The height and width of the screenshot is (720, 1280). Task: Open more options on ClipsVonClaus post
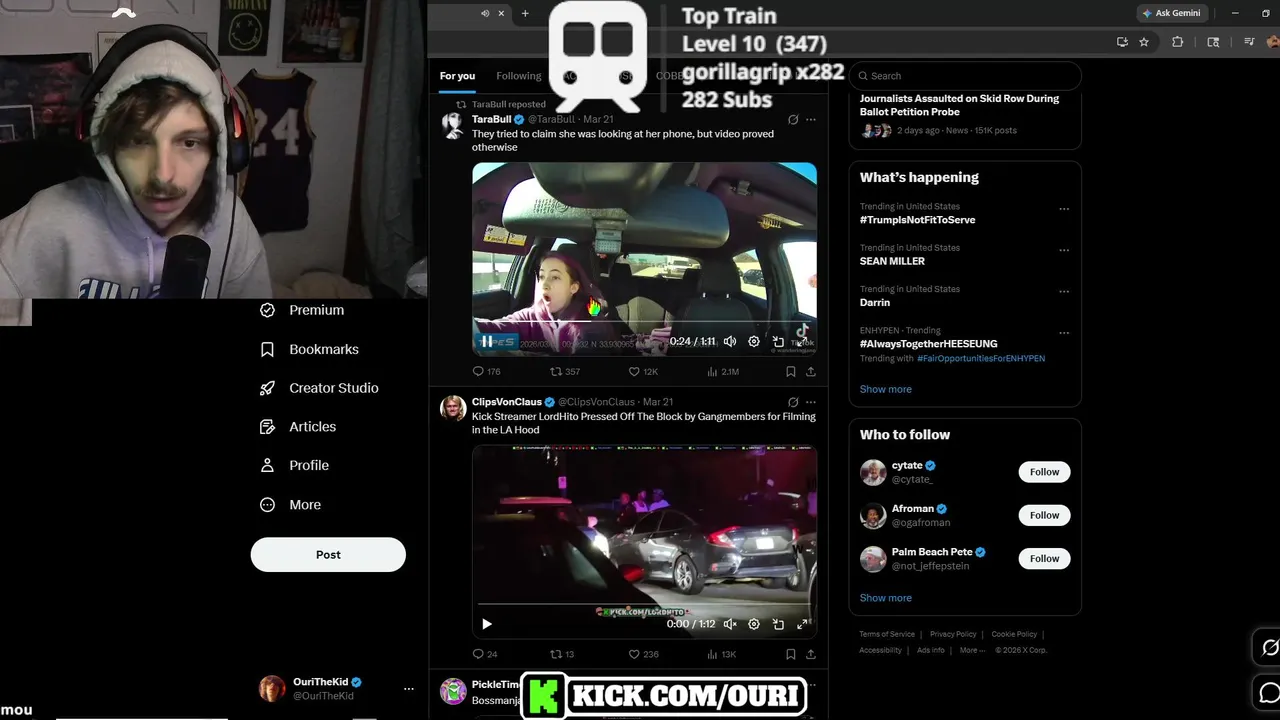click(x=811, y=402)
